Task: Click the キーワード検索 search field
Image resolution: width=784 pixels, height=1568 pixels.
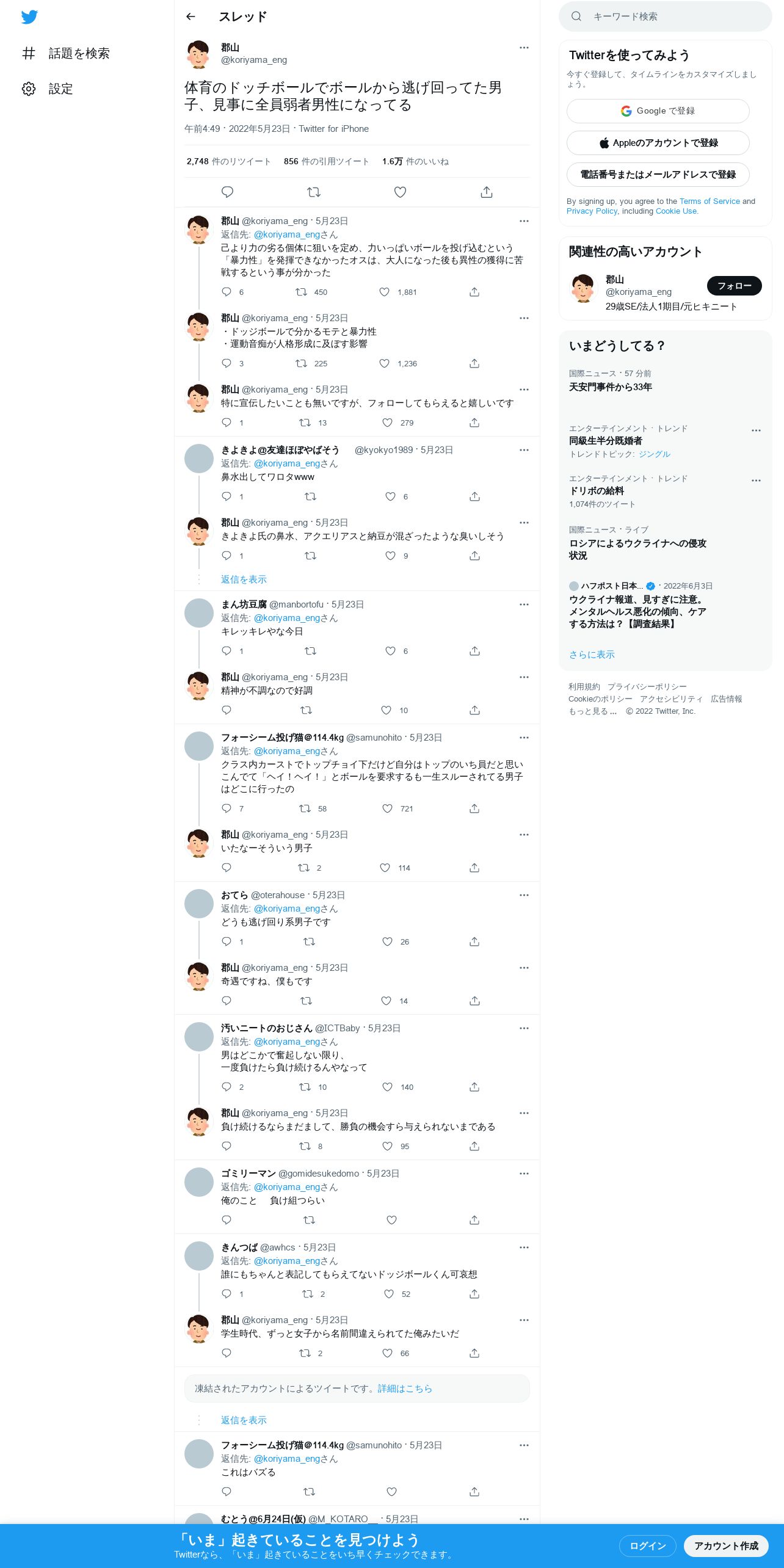Action: pos(666,16)
